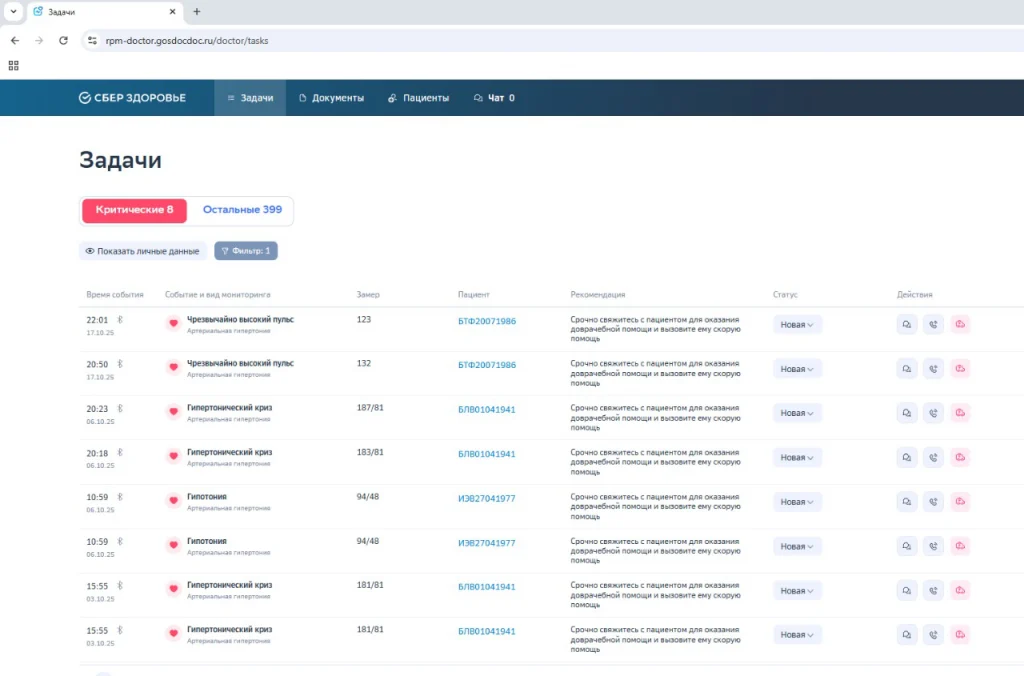
Task: Open patient БТФ20071986 in the 22:01 row
Action: point(487,321)
